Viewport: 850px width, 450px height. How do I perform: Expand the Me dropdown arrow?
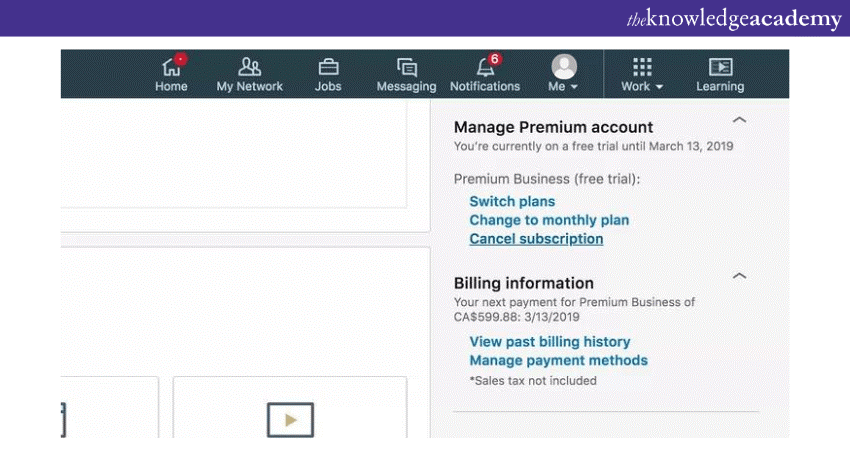[574, 88]
